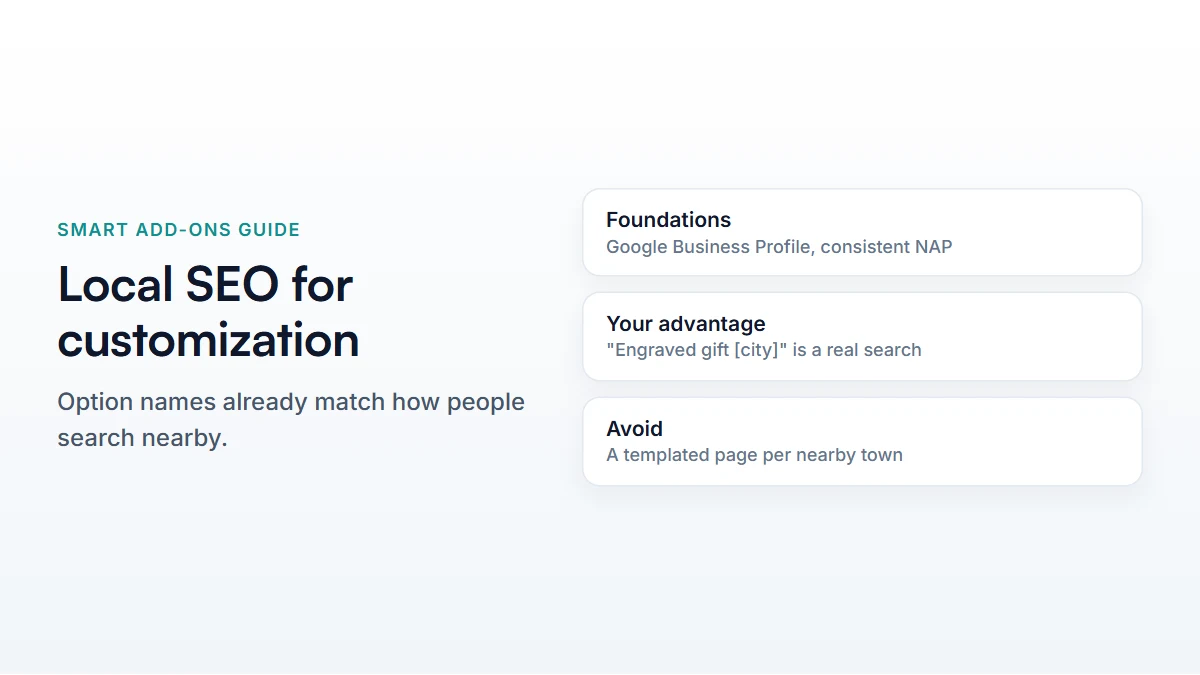Click the 'Google Business Profile' phrase

coord(709,246)
